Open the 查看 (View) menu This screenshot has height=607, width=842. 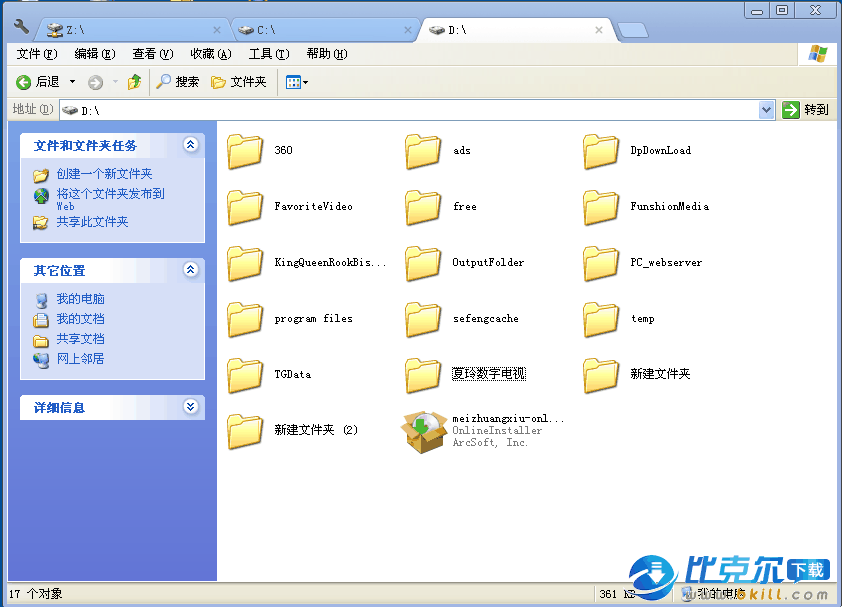pos(152,54)
